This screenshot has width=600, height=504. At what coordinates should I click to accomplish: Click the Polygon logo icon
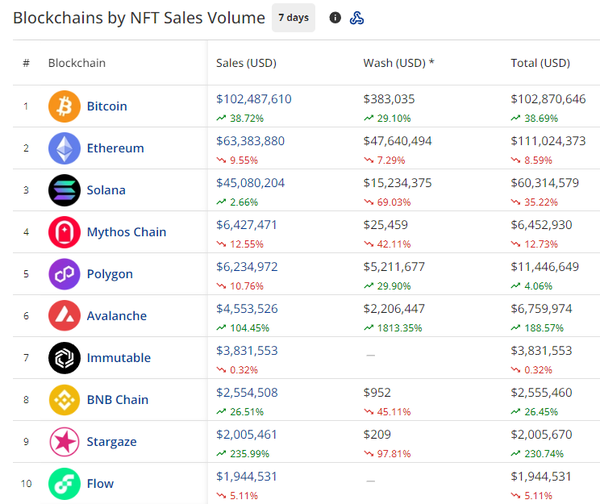click(64, 274)
